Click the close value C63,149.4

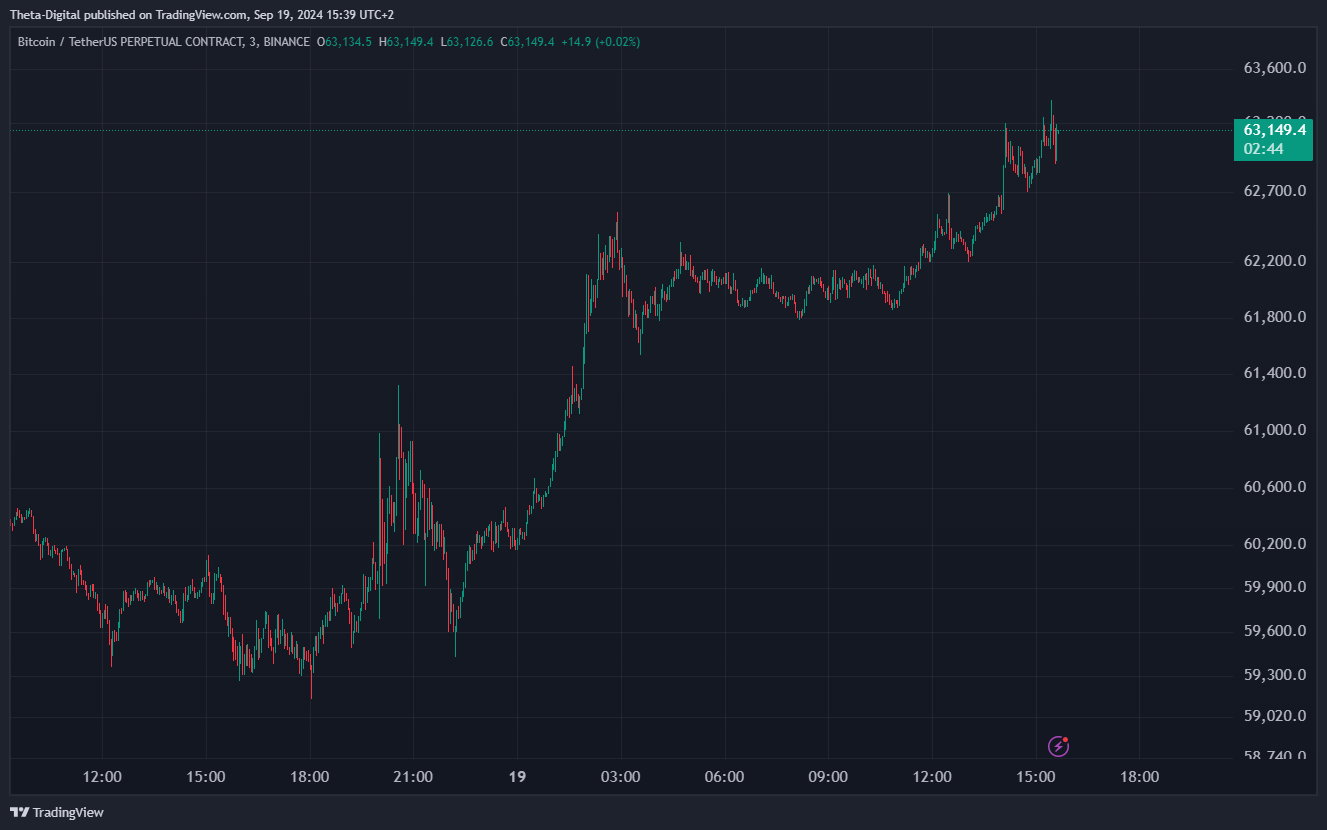point(527,42)
